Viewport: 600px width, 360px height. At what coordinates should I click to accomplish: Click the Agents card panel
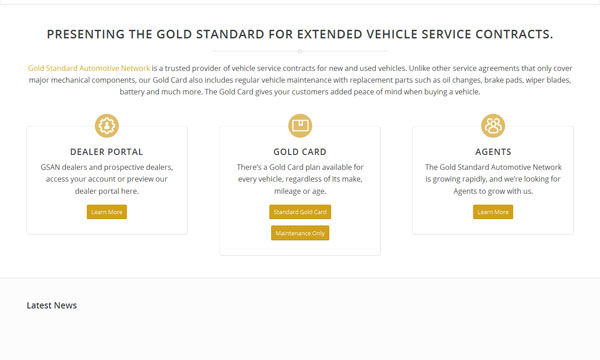point(493,180)
